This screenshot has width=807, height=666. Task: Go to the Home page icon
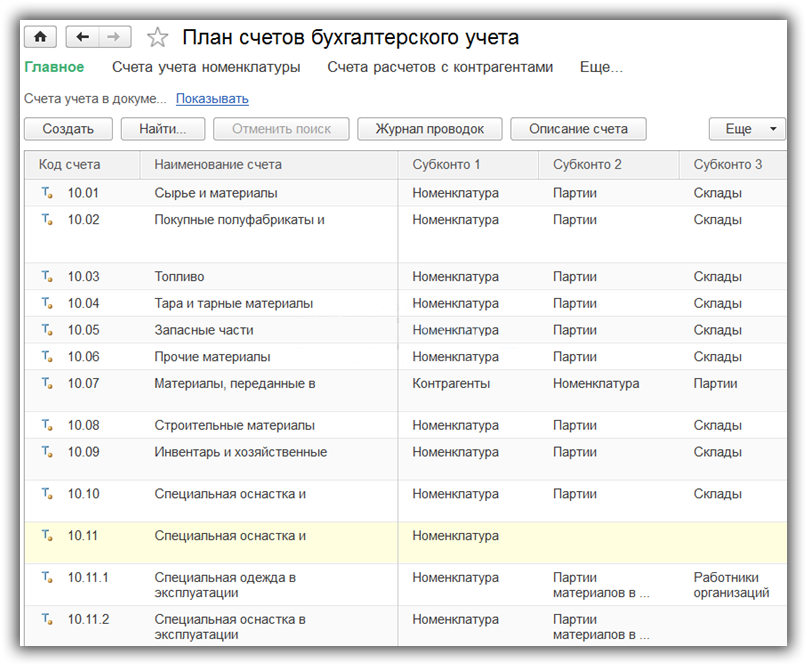40,37
